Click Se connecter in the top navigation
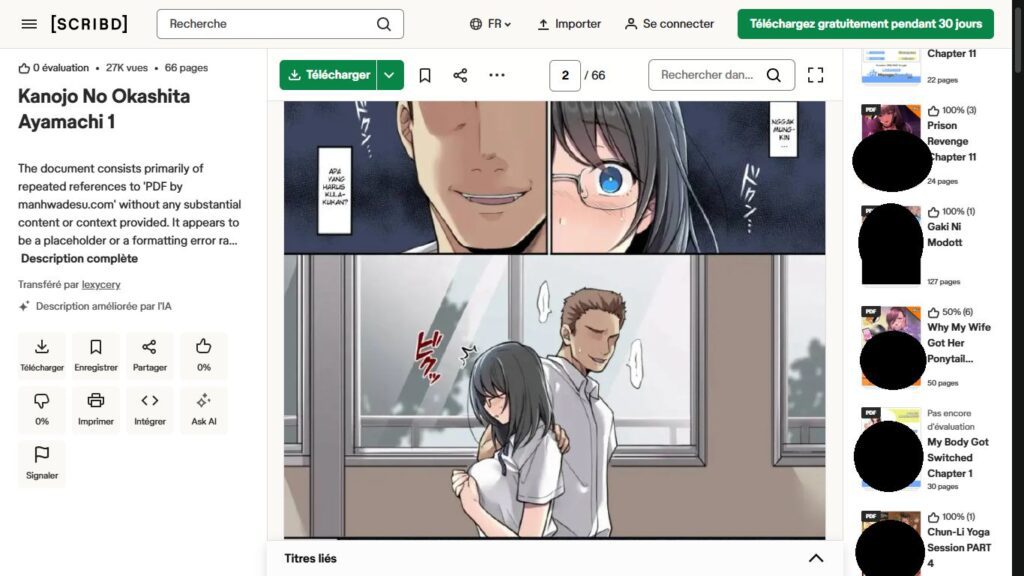 pyautogui.click(x=669, y=24)
